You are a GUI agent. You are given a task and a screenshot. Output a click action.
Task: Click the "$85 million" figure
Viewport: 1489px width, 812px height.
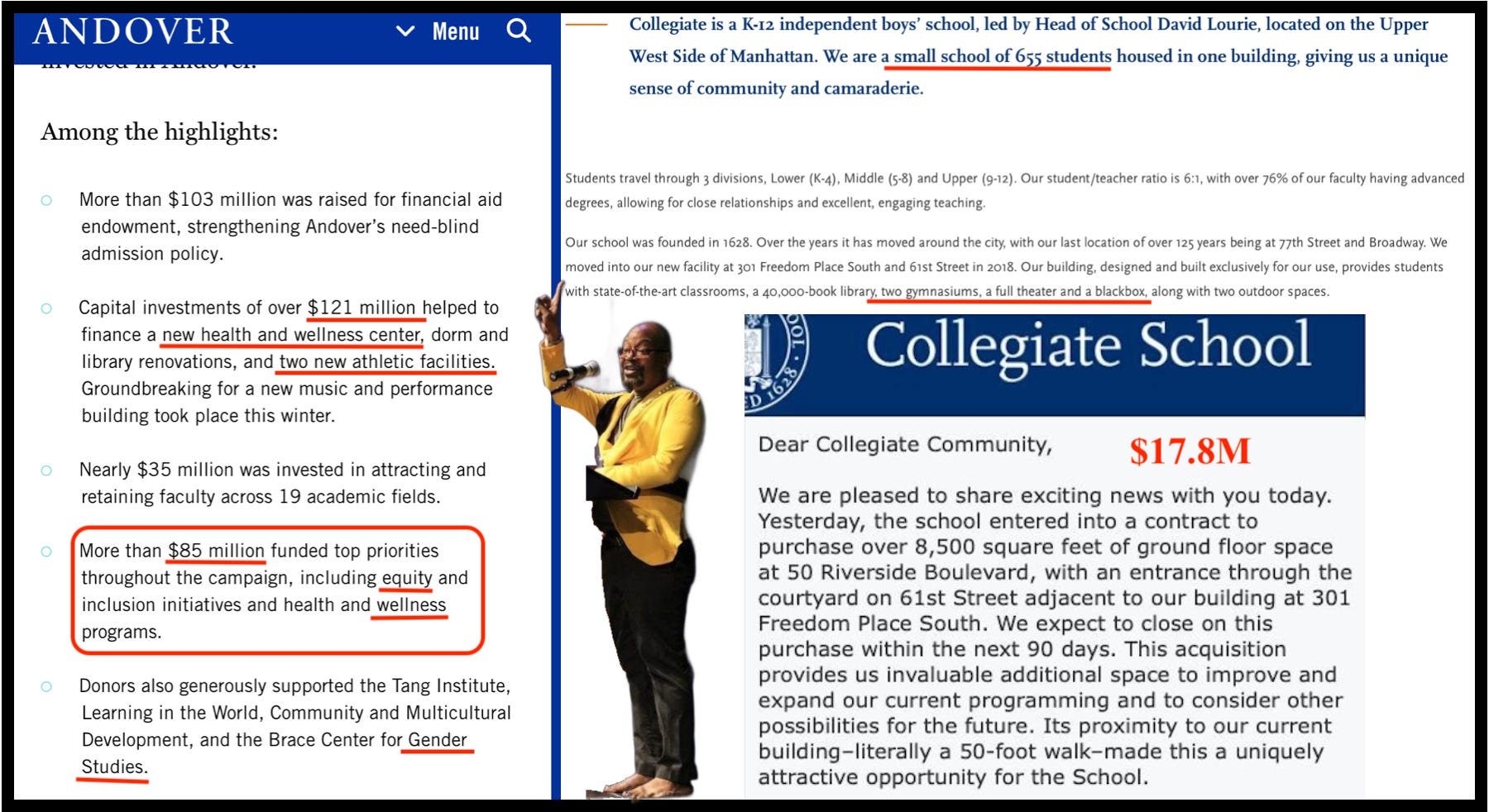click(x=216, y=551)
